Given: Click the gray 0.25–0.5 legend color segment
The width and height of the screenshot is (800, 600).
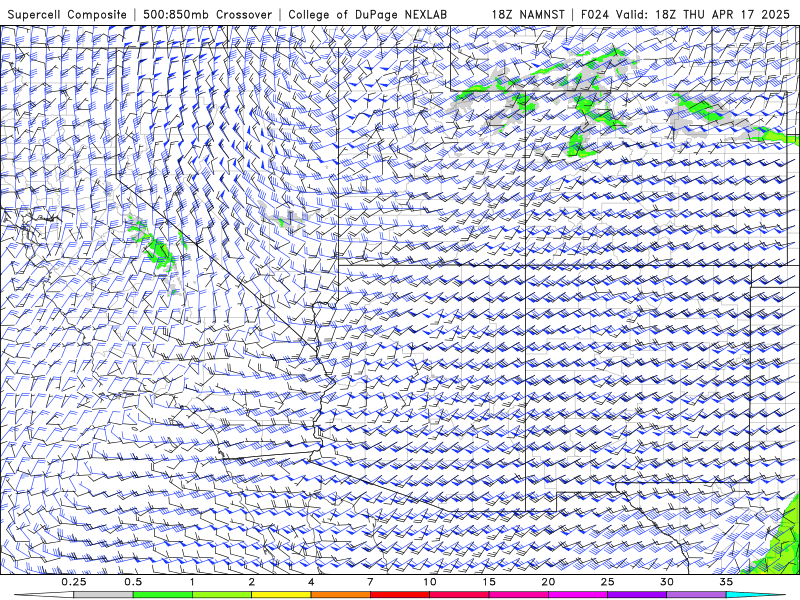Looking at the screenshot, I should (104, 595).
